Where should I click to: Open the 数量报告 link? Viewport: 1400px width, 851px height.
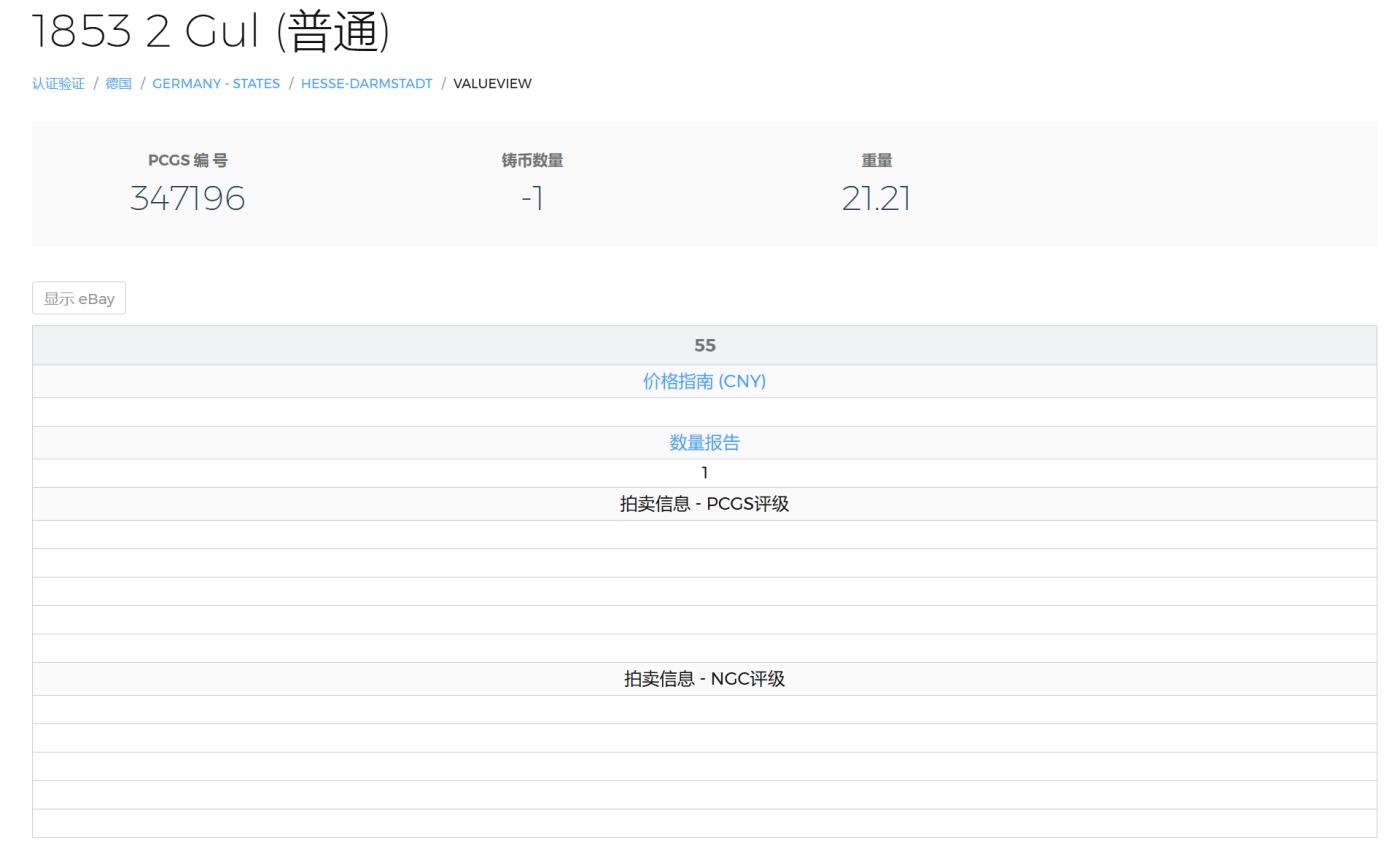pyautogui.click(x=704, y=443)
